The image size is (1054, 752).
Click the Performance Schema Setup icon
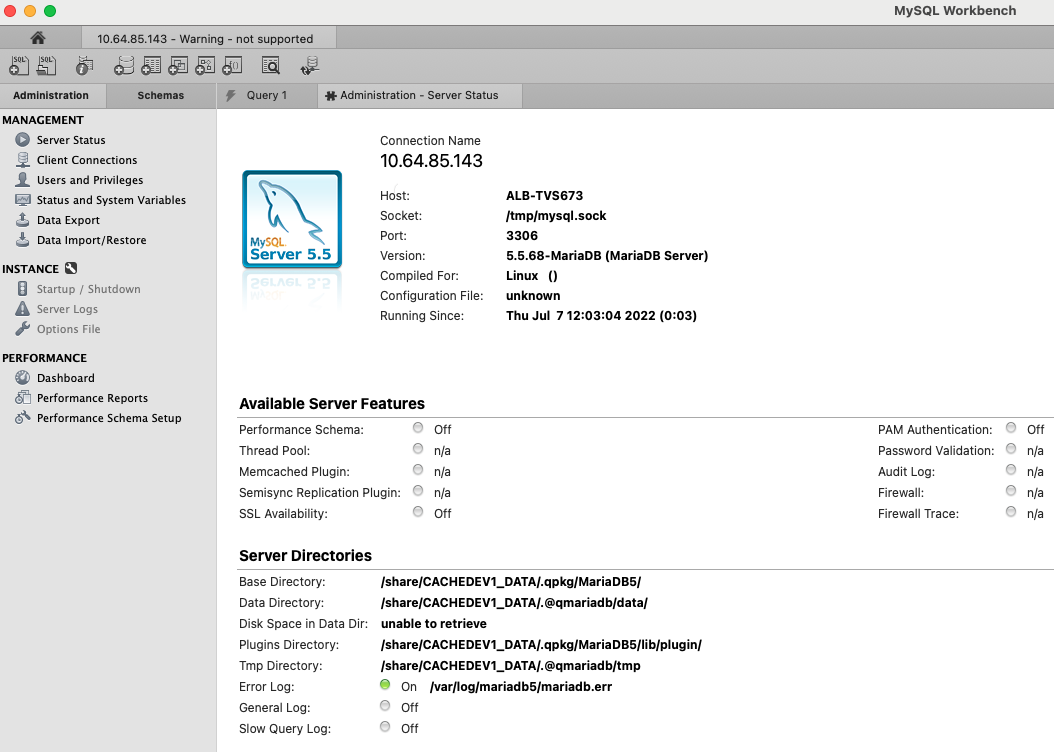23,417
